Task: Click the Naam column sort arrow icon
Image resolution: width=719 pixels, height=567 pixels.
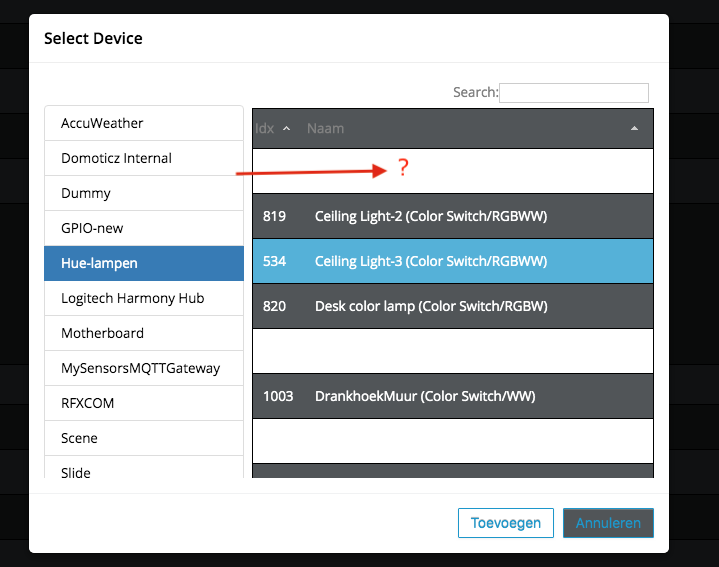Action: point(634,128)
